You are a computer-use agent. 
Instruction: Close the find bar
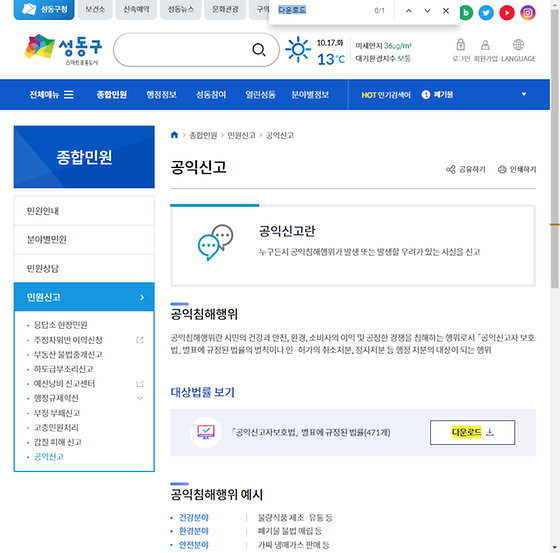point(446,11)
